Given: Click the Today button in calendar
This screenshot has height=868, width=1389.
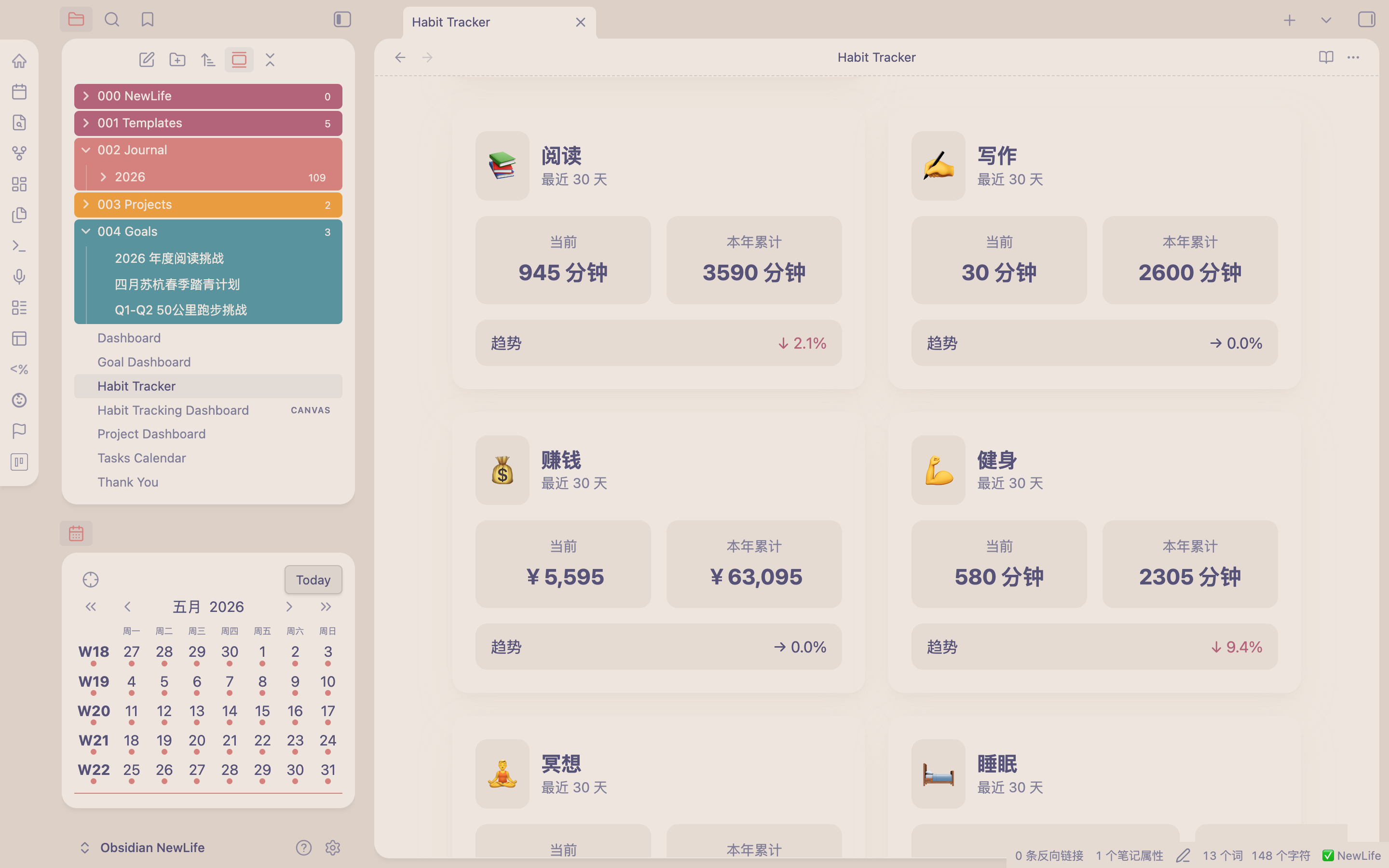Looking at the screenshot, I should click(313, 580).
